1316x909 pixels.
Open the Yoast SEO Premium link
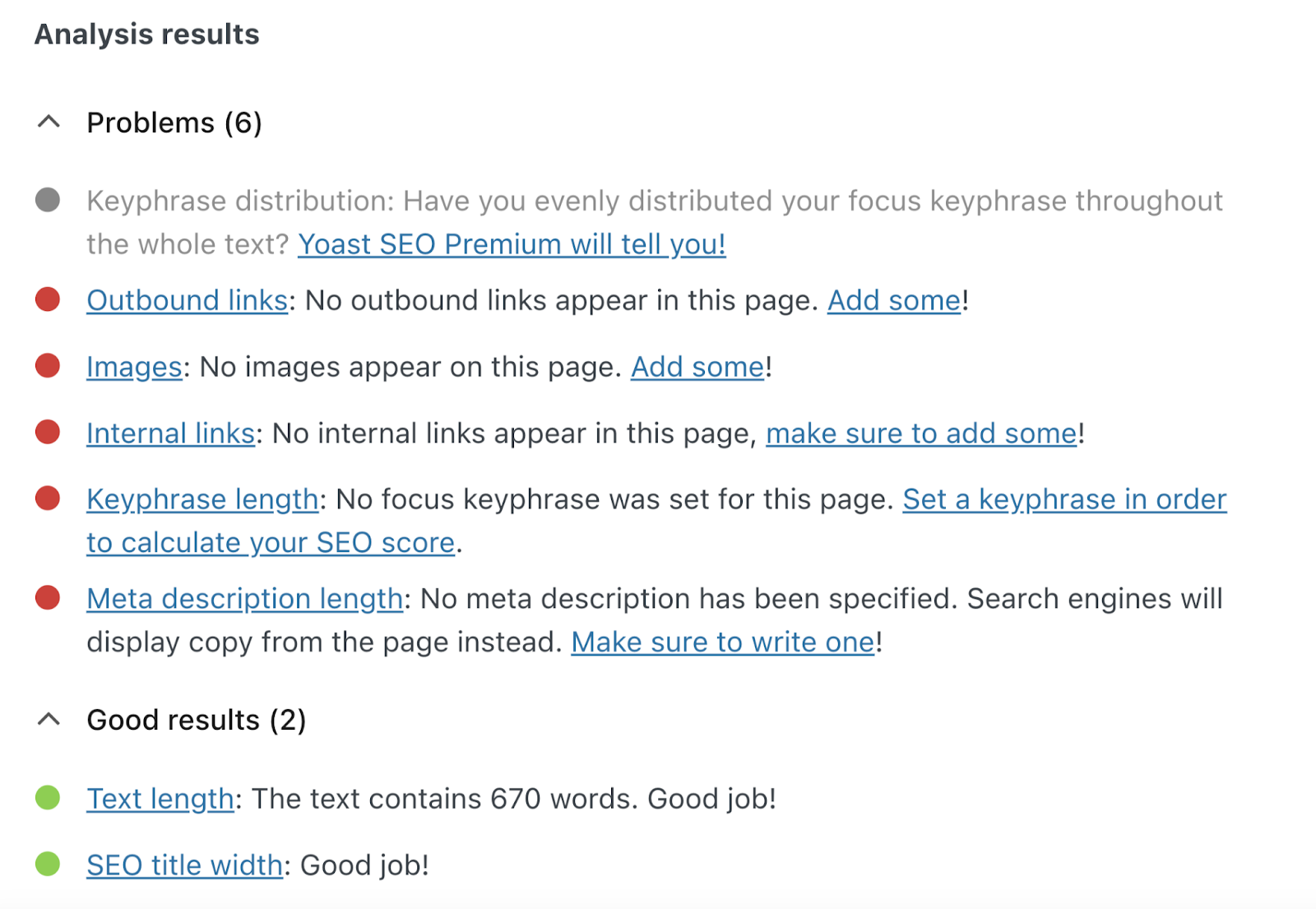tap(512, 243)
